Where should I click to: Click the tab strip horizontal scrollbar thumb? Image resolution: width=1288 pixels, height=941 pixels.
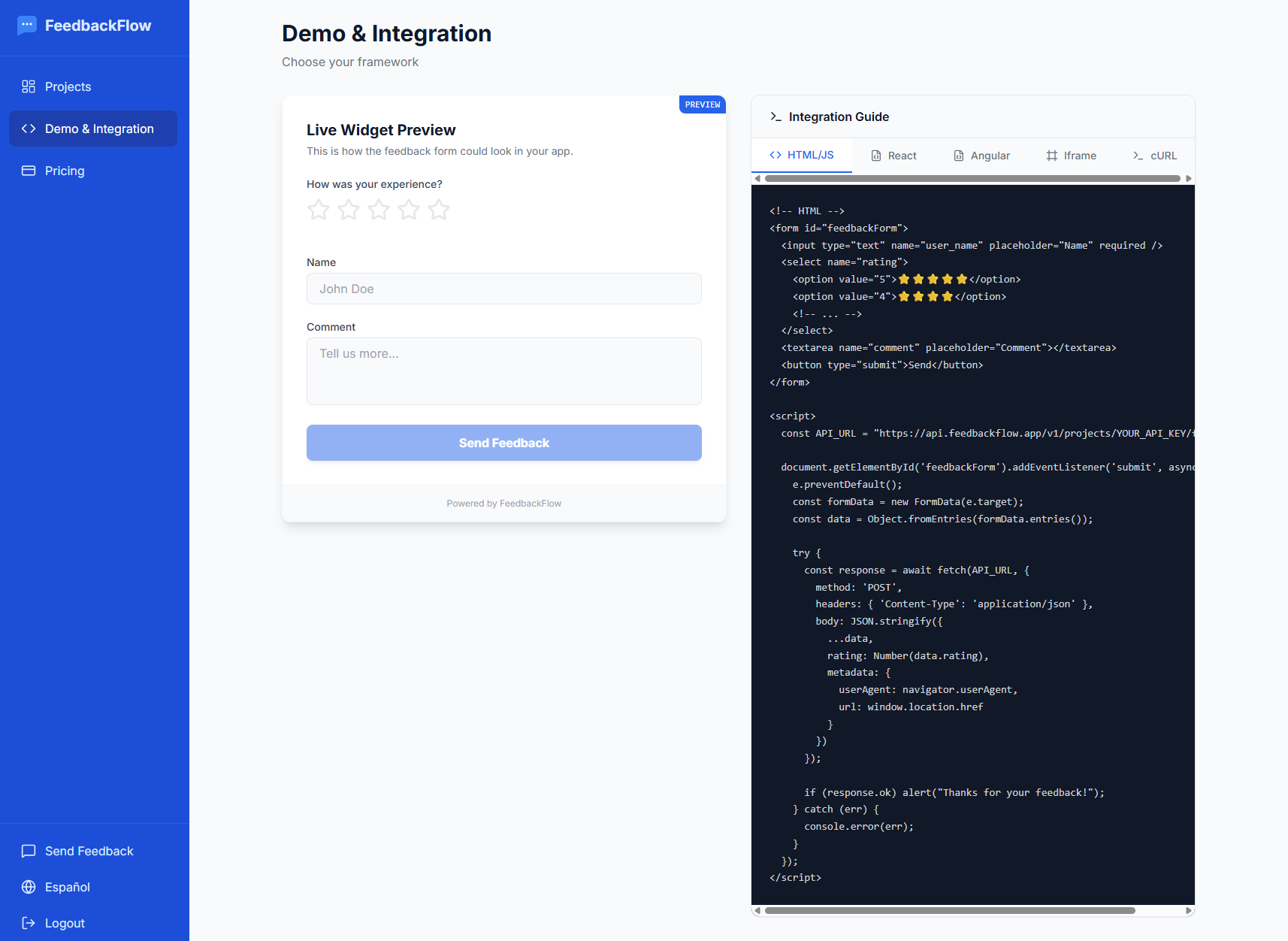(972, 178)
